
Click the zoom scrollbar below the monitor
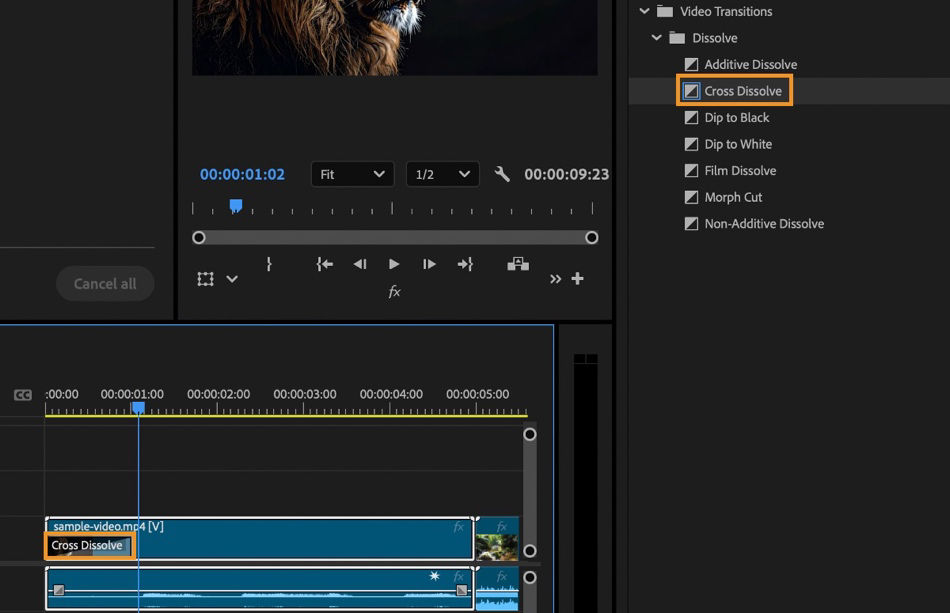point(395,237)
